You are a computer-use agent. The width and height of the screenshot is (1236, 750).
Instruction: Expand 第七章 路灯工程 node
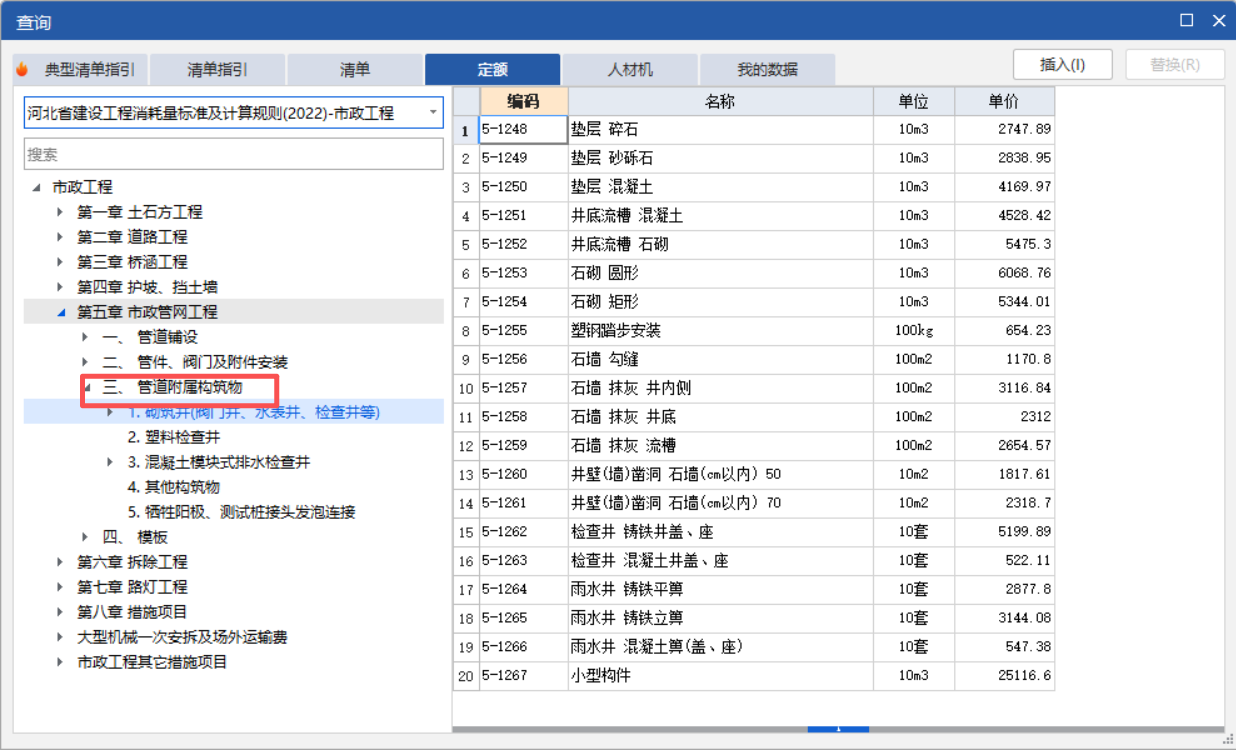[x=60, y=587]
